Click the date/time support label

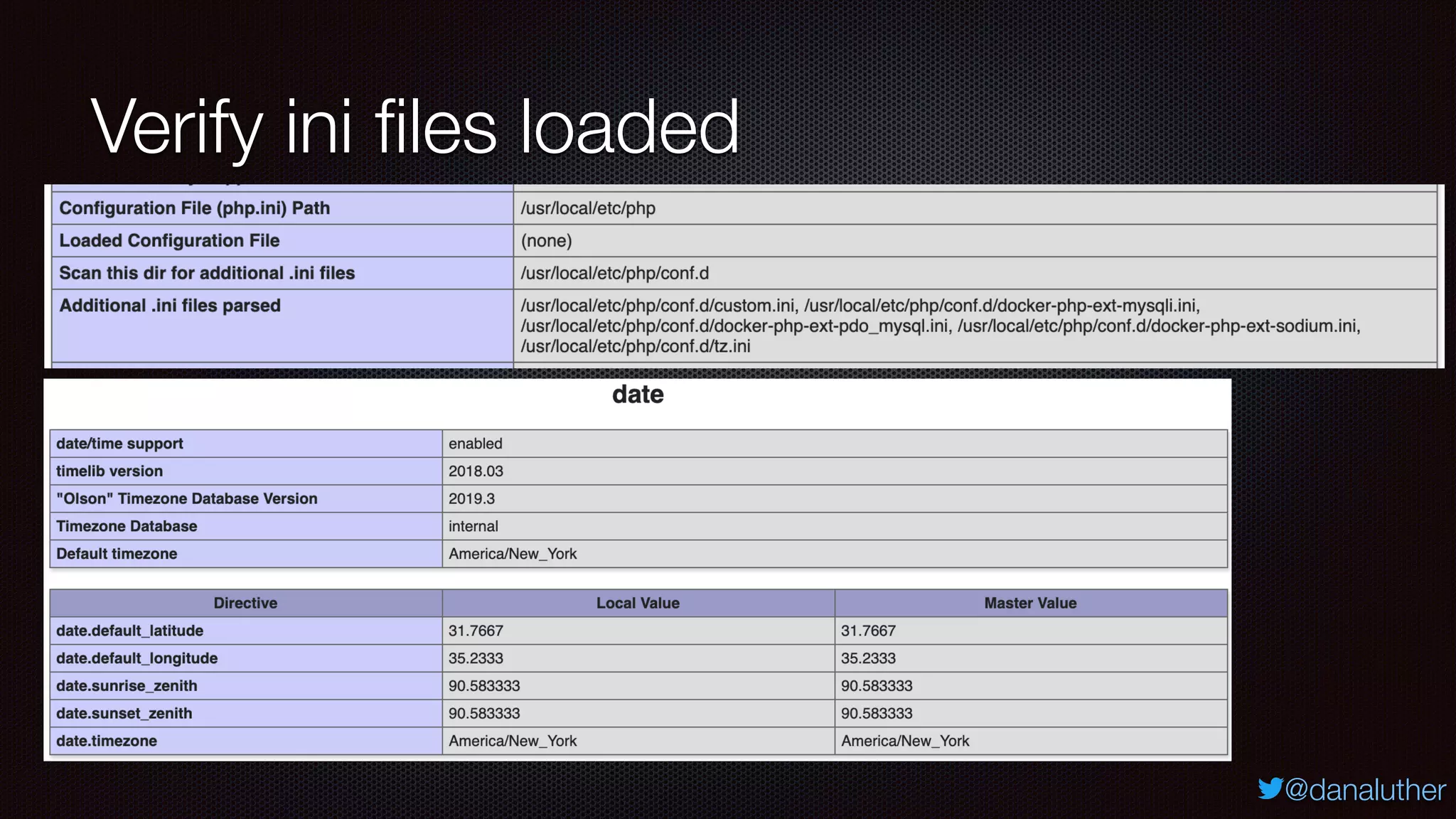[119, 444]
